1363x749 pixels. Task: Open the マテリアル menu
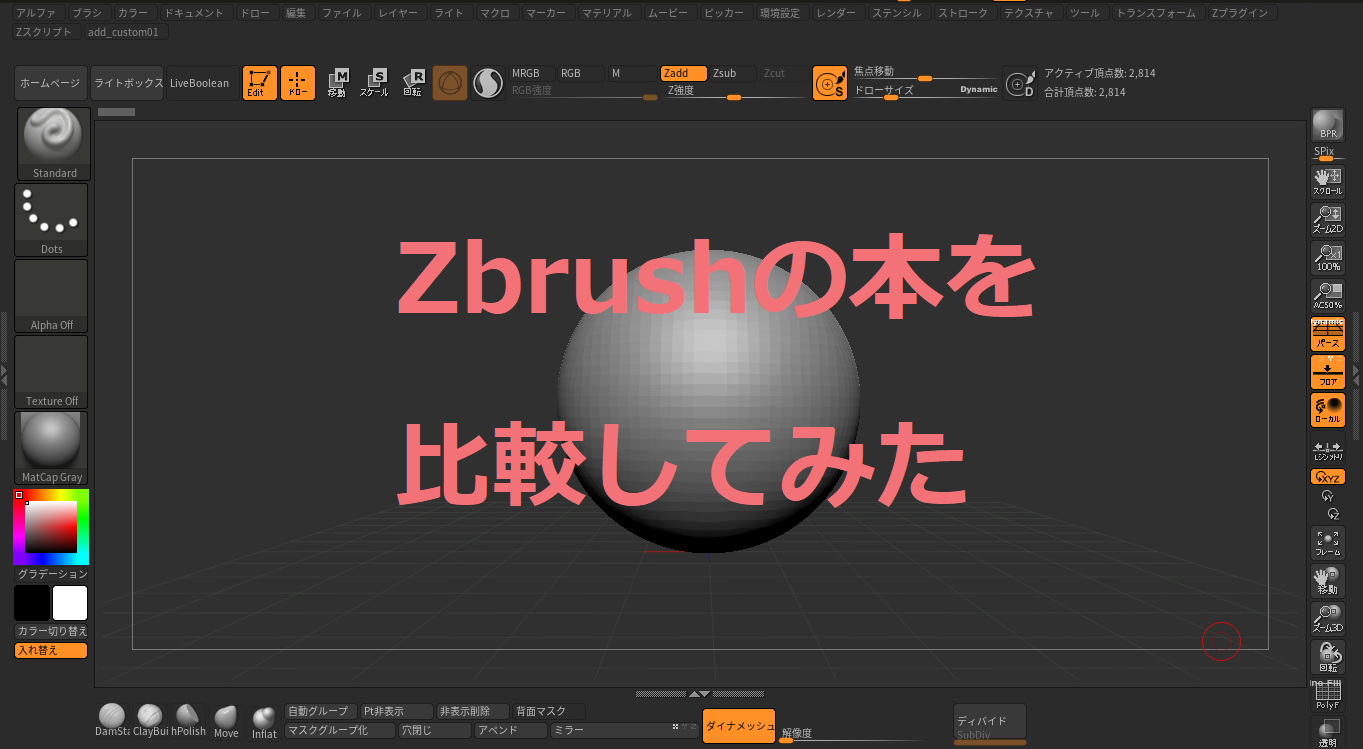tap(607, 13)
